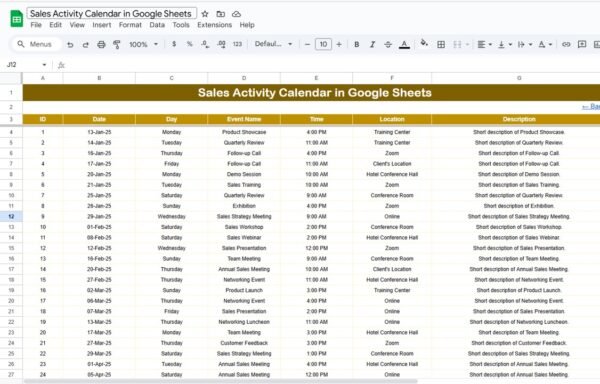600x384 pixels.
Task: Click the Location header cell
Action: point(392,119)
